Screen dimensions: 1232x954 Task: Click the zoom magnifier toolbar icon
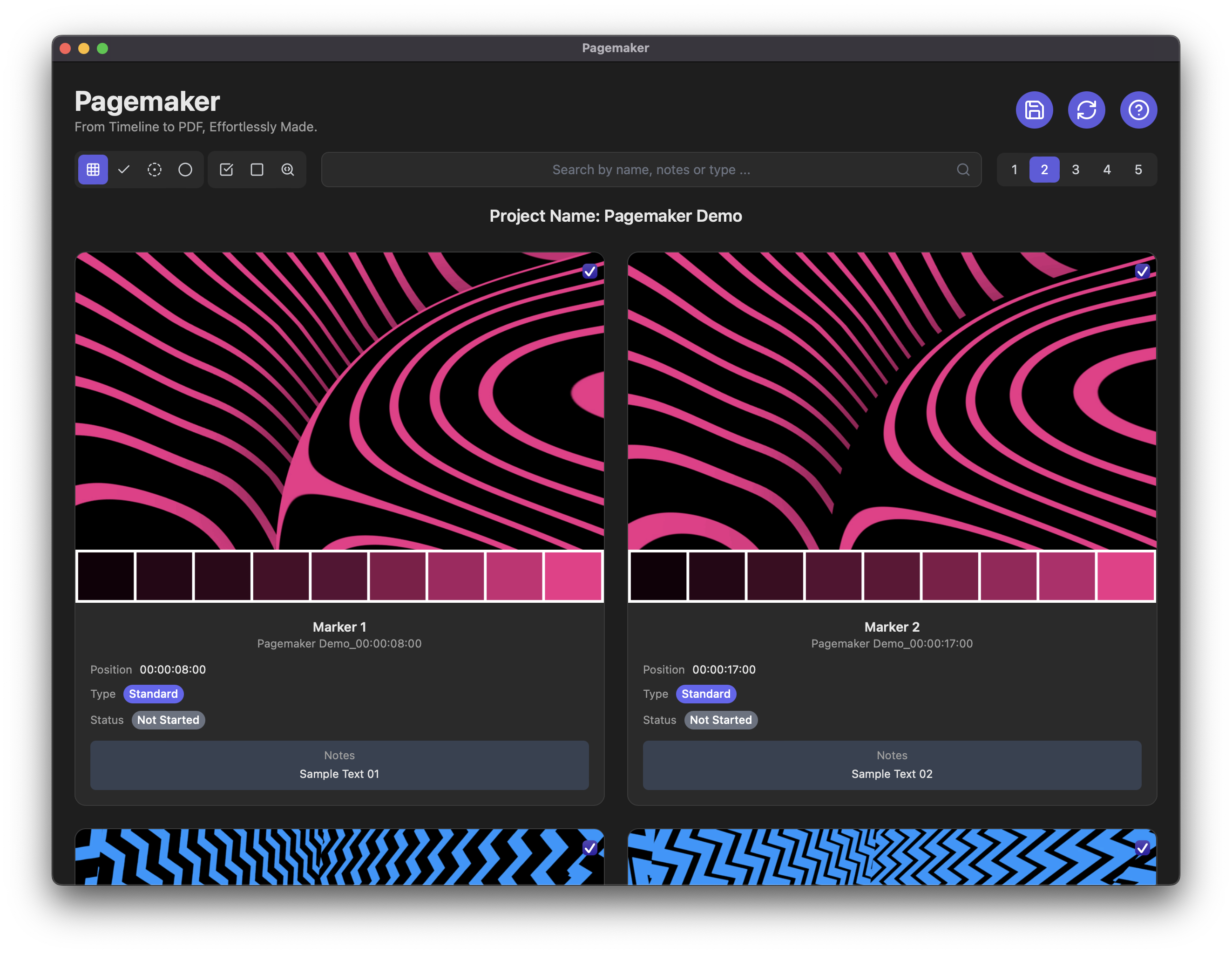[x=288, y=170]
